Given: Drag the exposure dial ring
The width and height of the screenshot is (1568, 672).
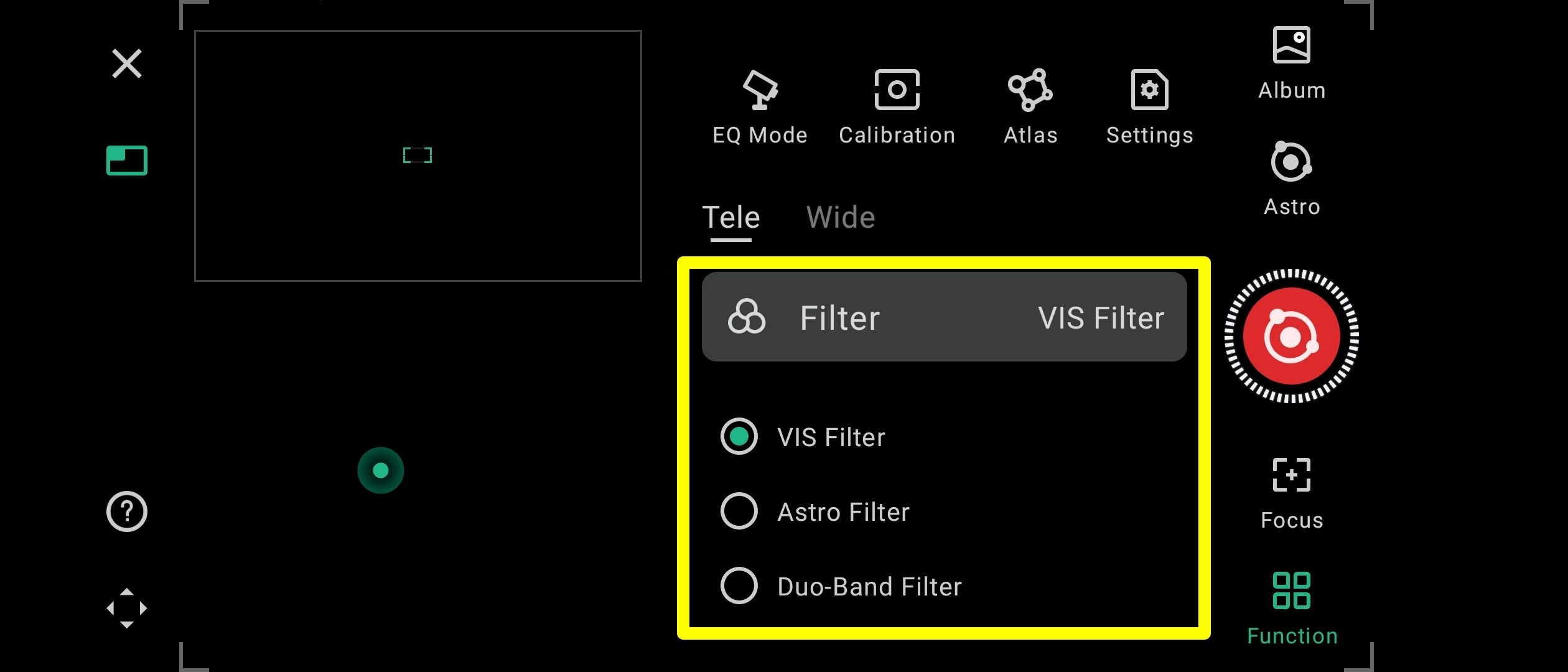Looking at the screenshot, I should pos(1292,337).
